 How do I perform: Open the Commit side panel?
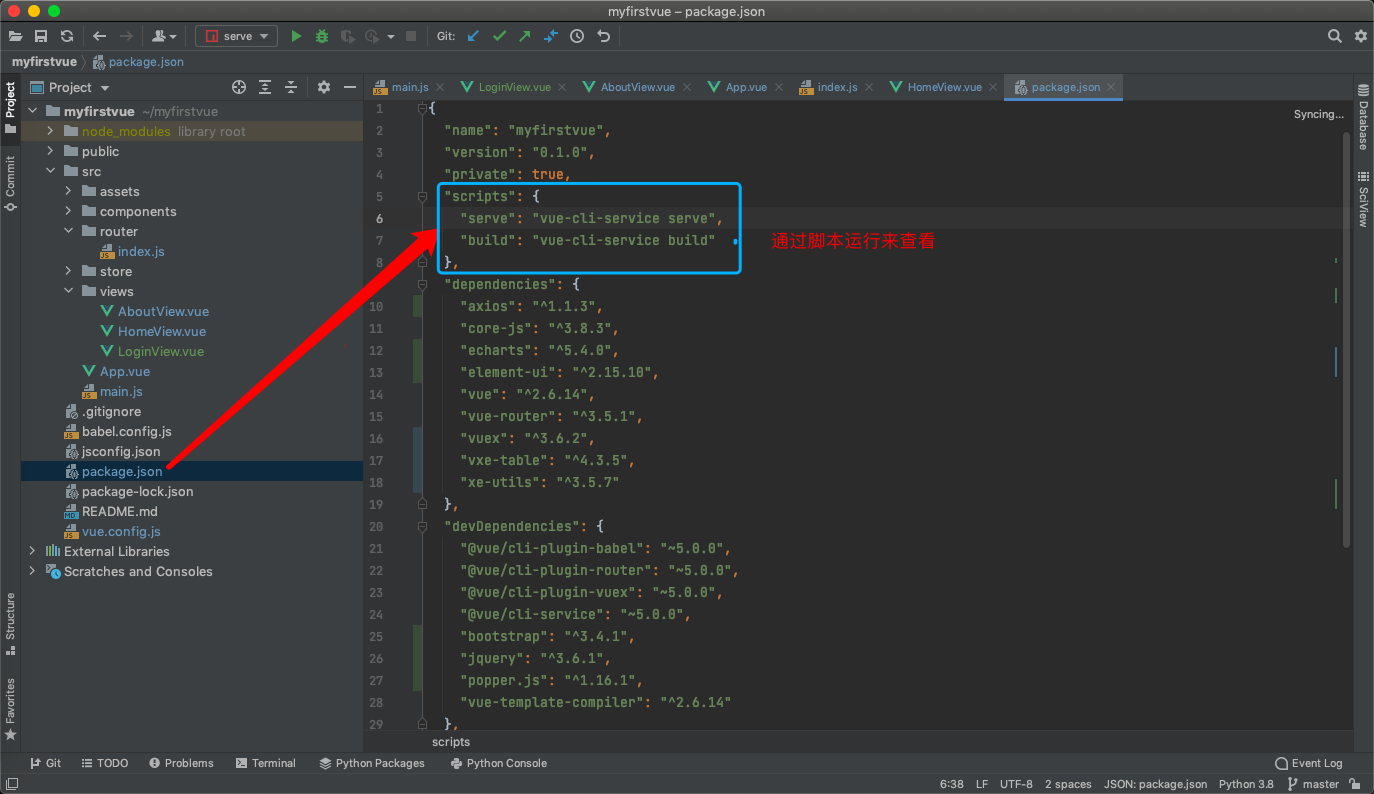(x=10, y=183)
